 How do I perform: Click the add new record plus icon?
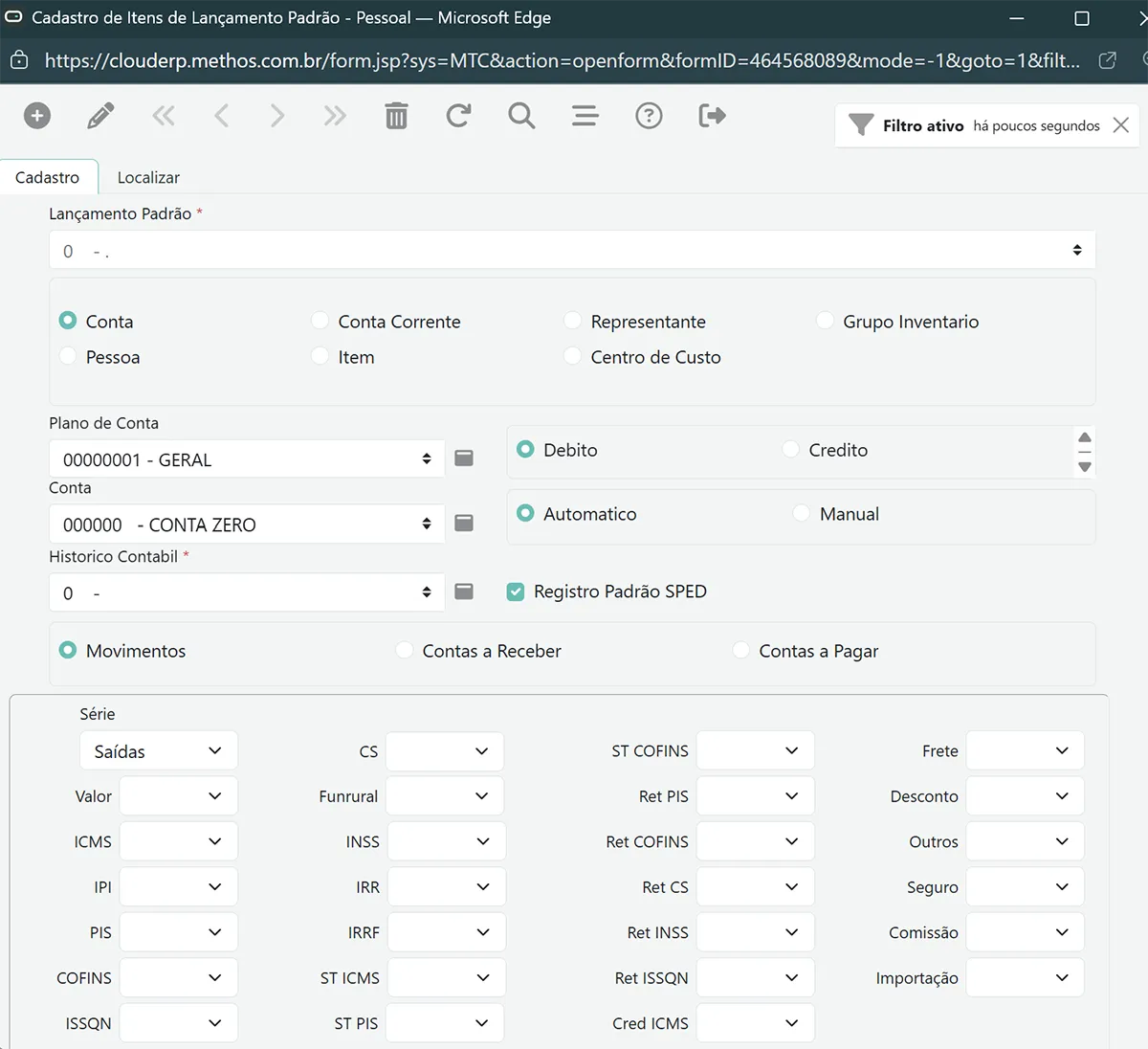tap(37, 116)
